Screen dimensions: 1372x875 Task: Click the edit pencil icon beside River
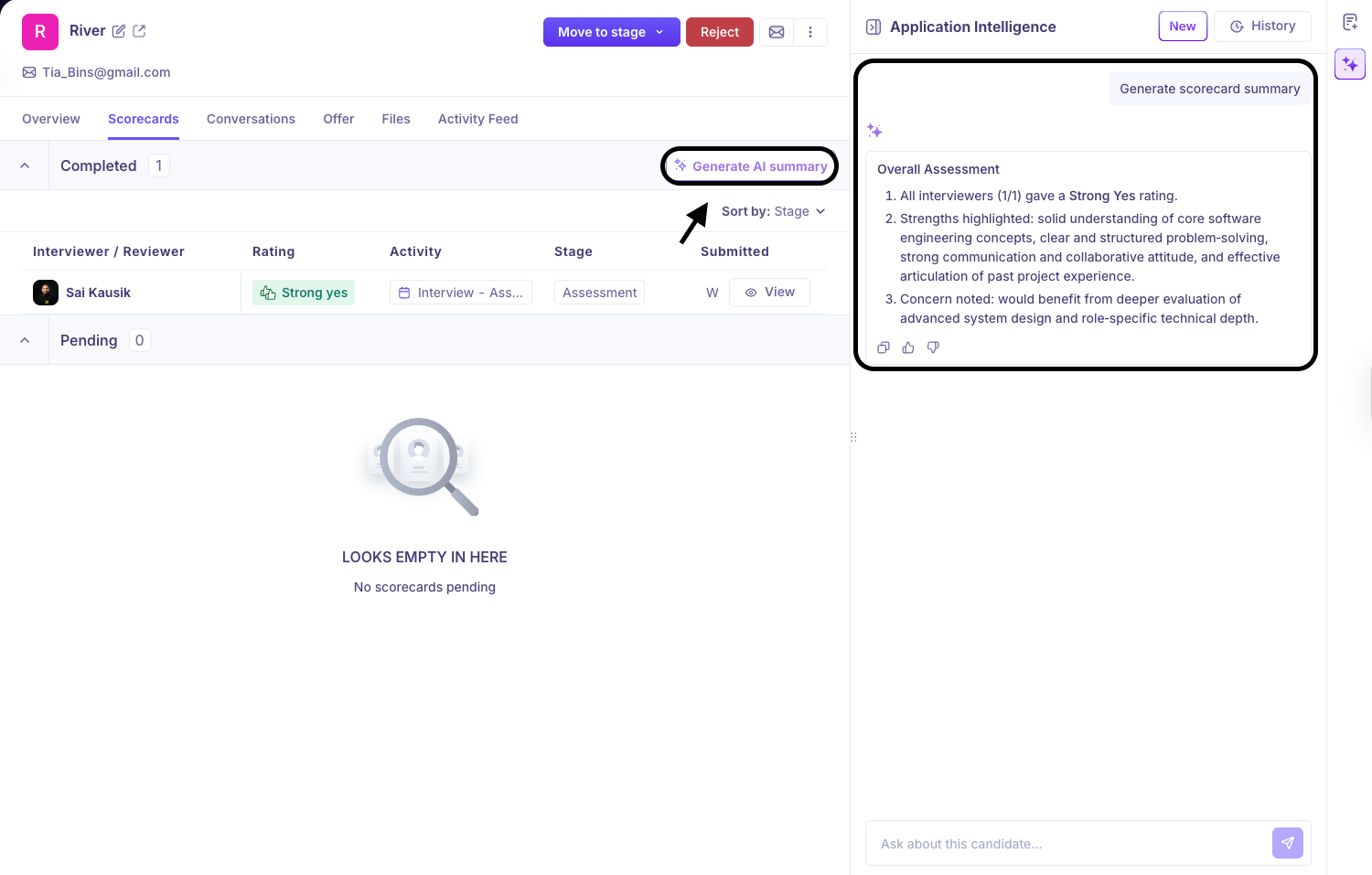[x=119, y=31]
